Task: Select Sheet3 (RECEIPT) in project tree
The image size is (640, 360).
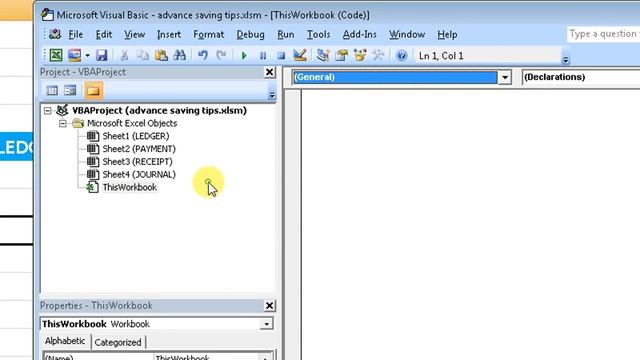Action: [x=137, y=162]
